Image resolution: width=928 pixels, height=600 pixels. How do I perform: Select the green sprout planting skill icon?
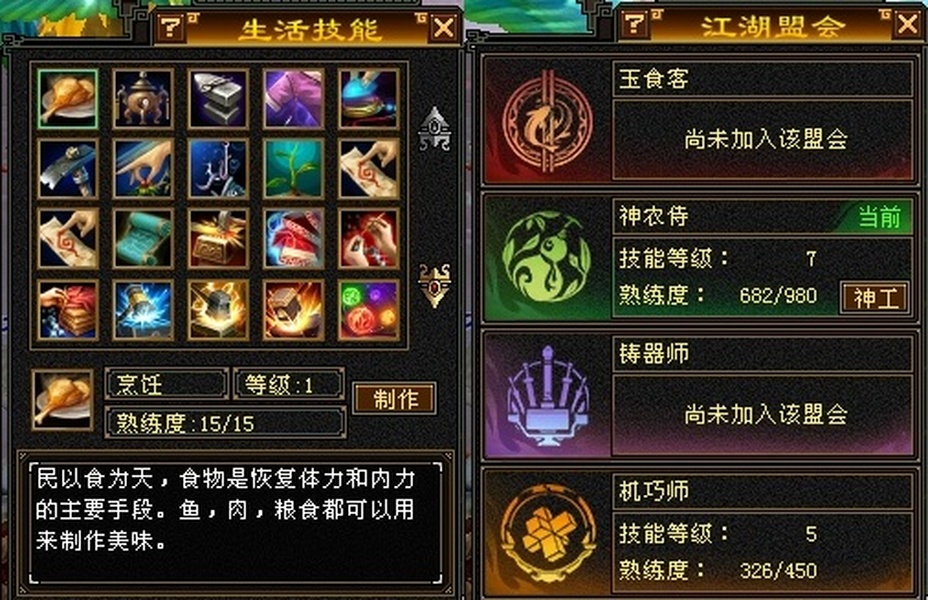point(294,169)
